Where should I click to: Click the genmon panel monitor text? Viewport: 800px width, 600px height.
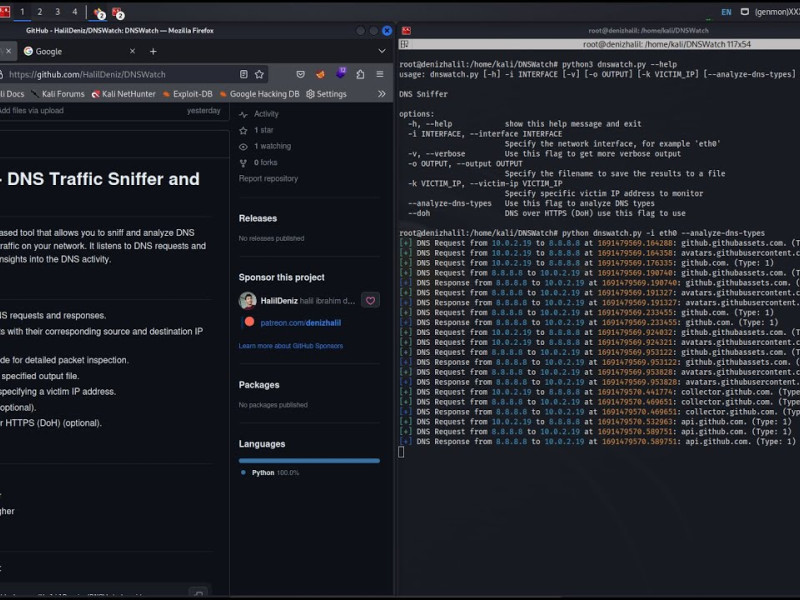tap(777, 12)
